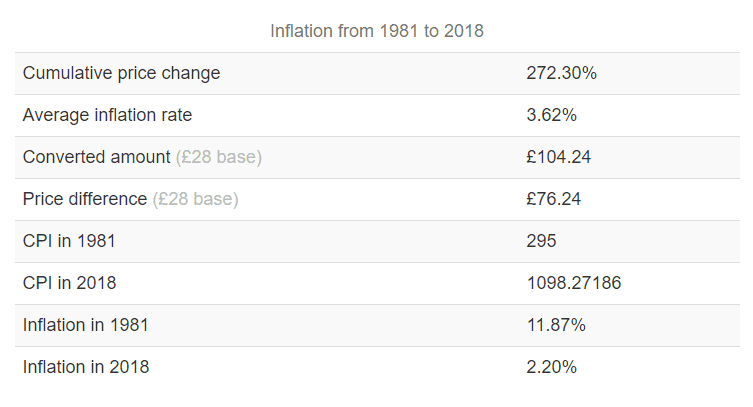Image resolution: width=753 pixels, height=407 pixels.
Task: Select the 'Inflation in 1981' label
Action: (86, 325)
